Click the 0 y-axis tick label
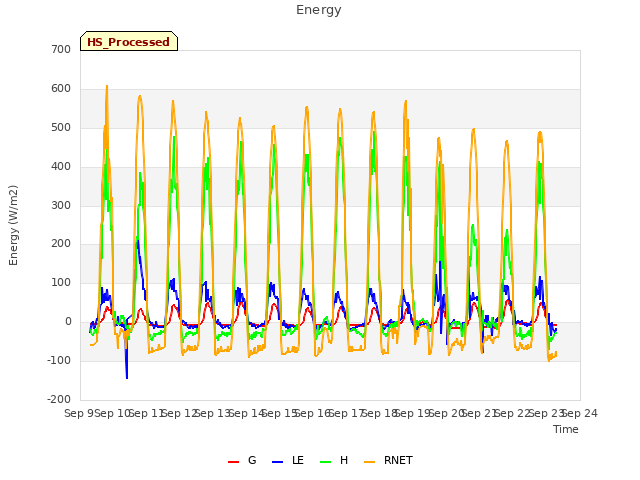 click(68, 322)
